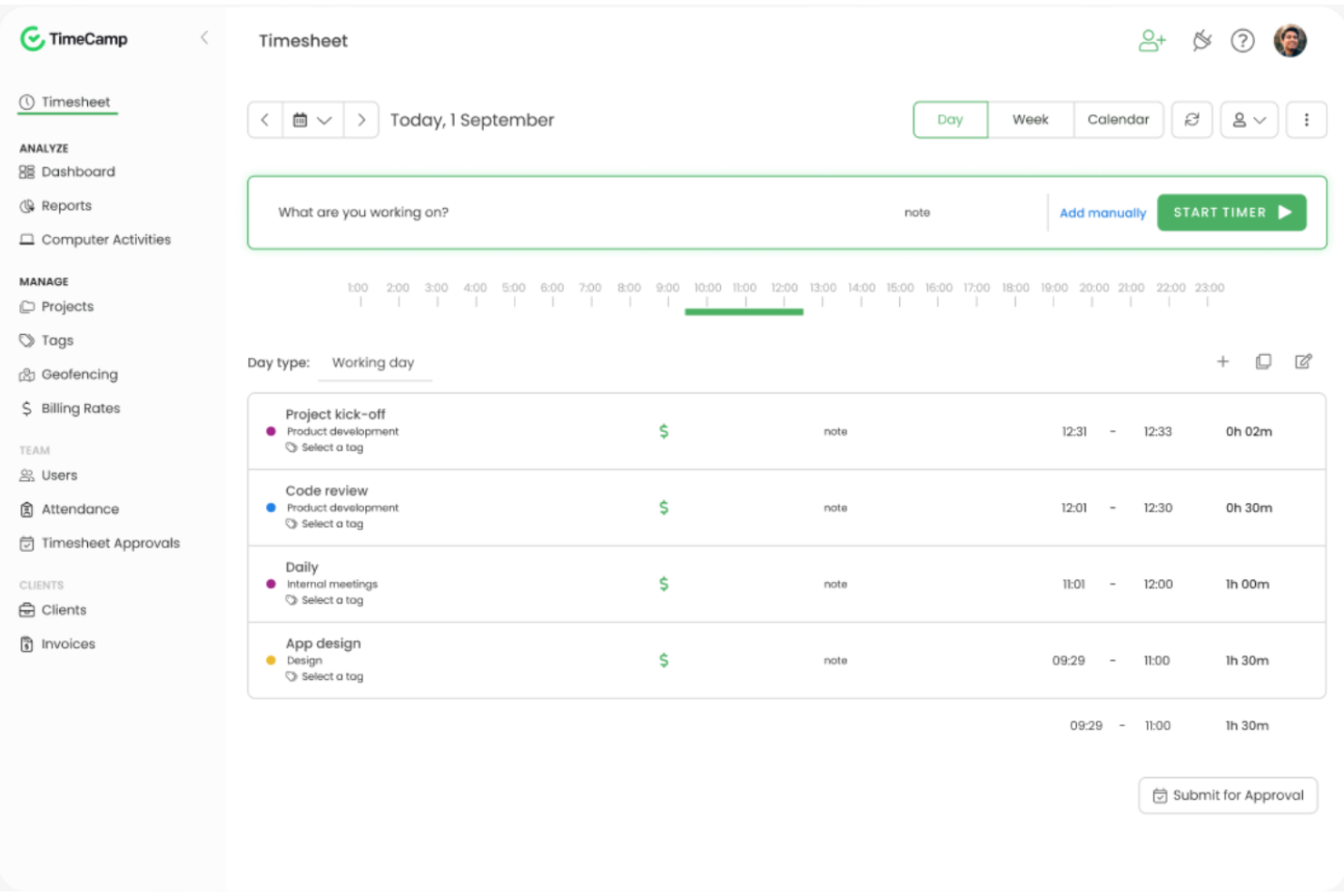Click the integrations plug icon
The image size is (1344, 896).
point(1201,40)
